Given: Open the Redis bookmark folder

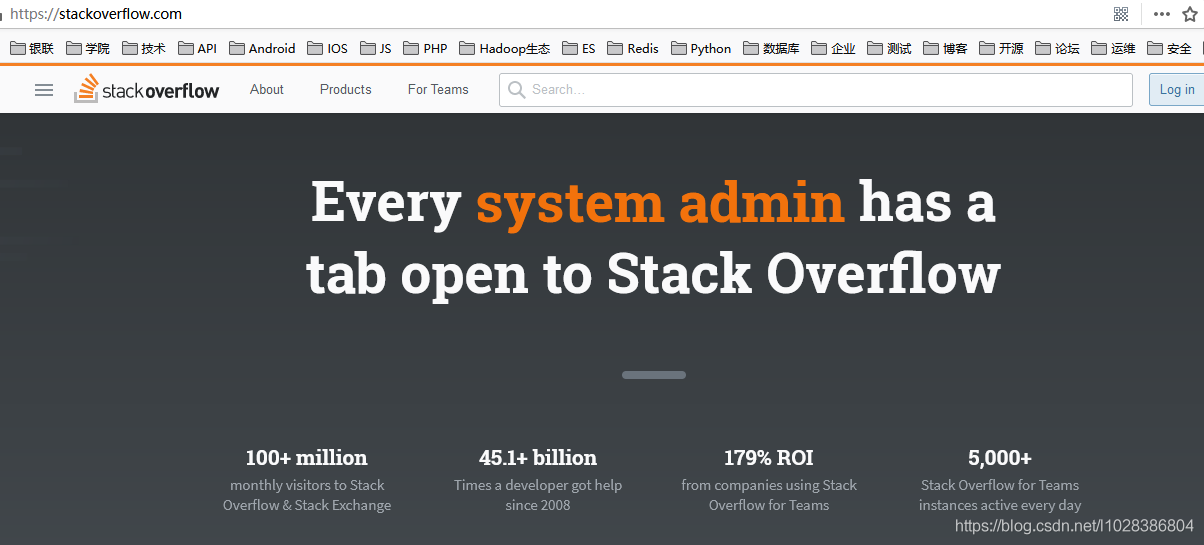Looking at the screenshot, I should tap(633, 48).
